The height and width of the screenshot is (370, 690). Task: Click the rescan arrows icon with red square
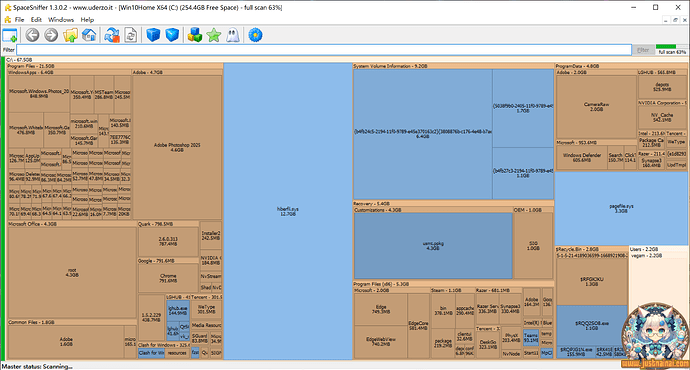tap(112, 35)
